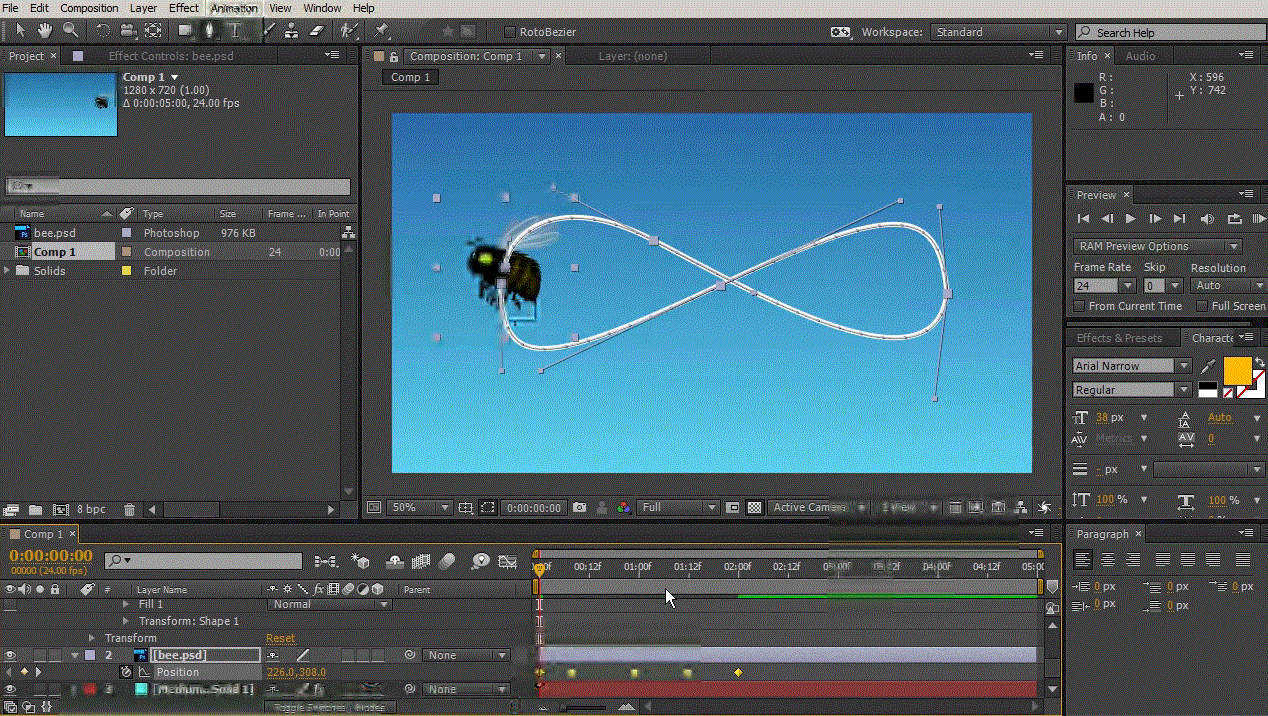This screenshot has width=1268, height=716.
Task: Jump to the first frame
Action: tap(1083, 218)
